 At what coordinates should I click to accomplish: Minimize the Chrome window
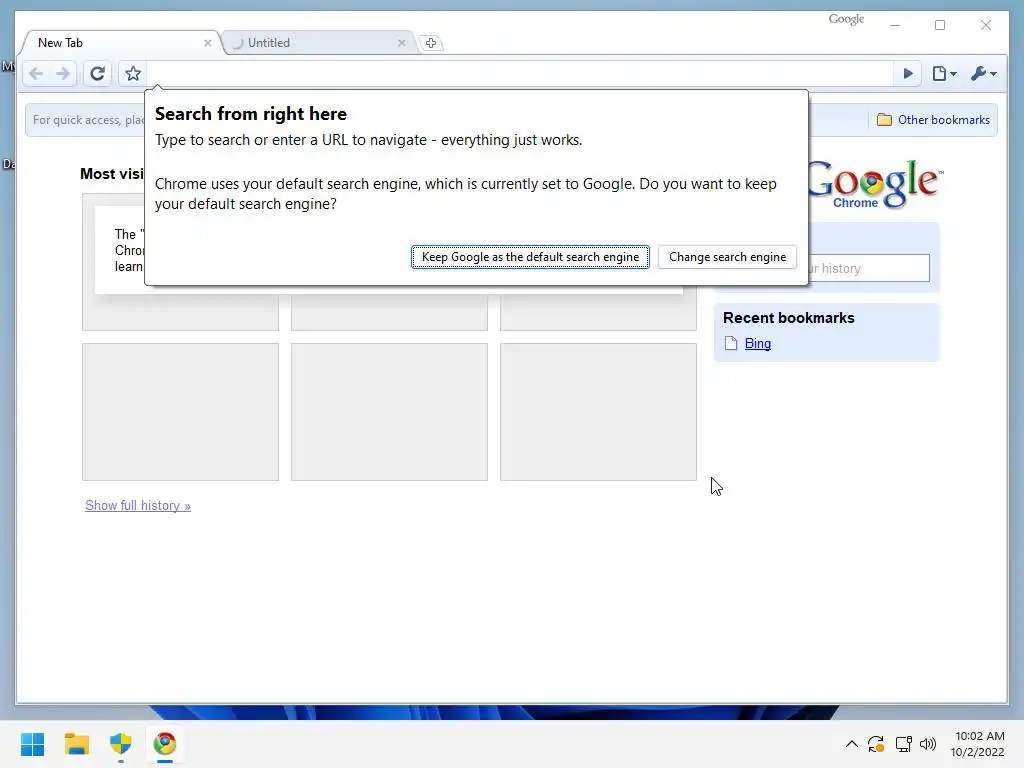[895, 25]
